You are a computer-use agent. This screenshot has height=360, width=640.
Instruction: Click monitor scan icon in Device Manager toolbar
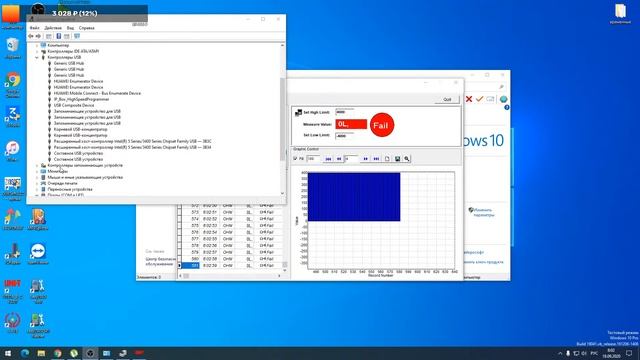tap(77, 36)
